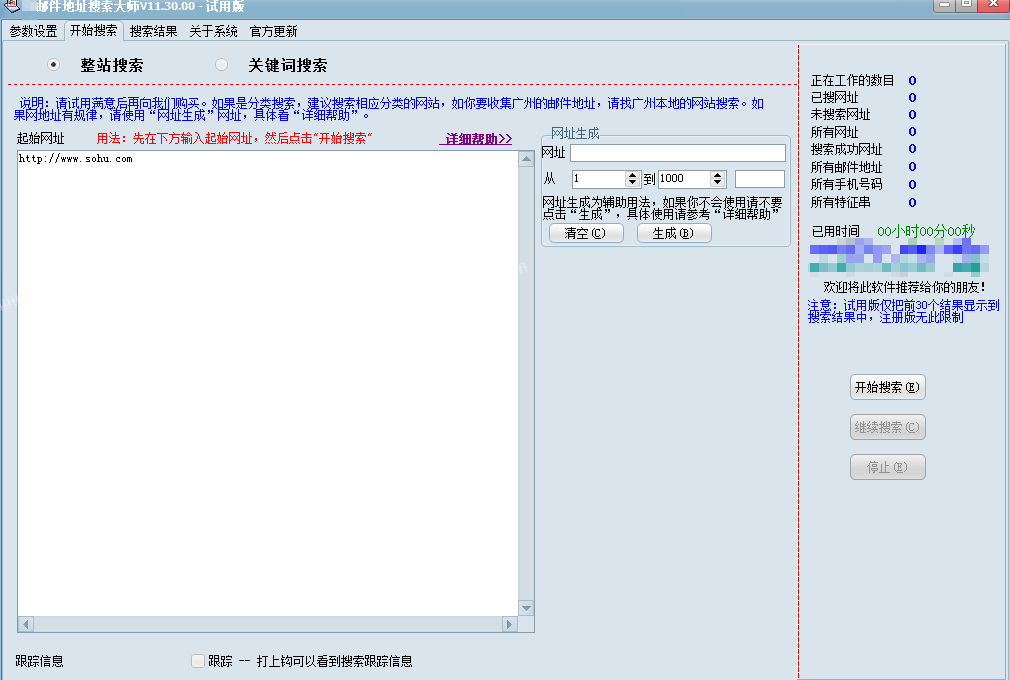Decrease the 从 start value spinner

coord(632,183)
